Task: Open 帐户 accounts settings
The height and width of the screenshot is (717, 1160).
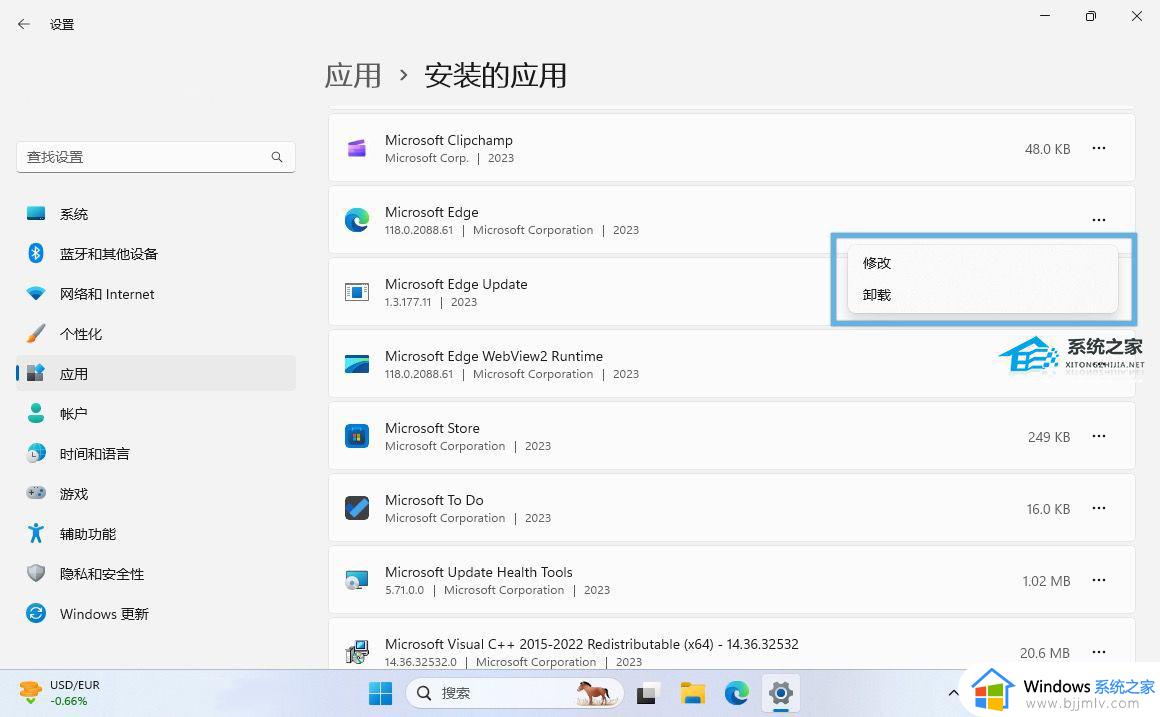Action: click(155, 414)
